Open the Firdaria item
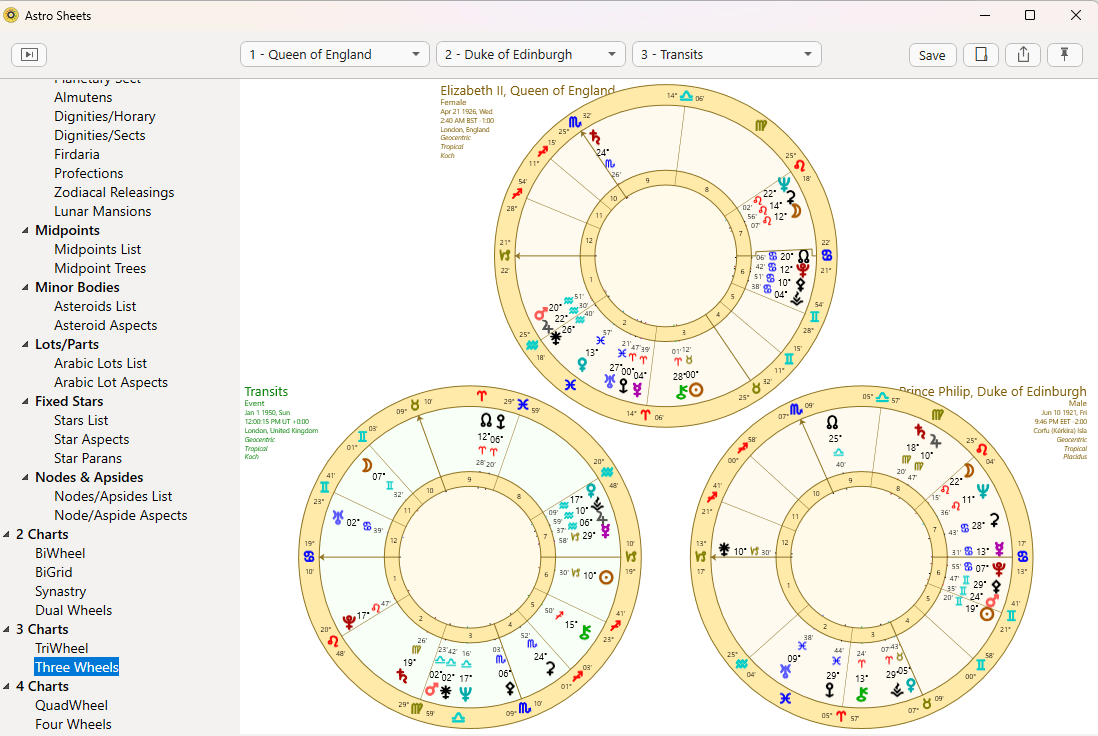 (77, 154)
